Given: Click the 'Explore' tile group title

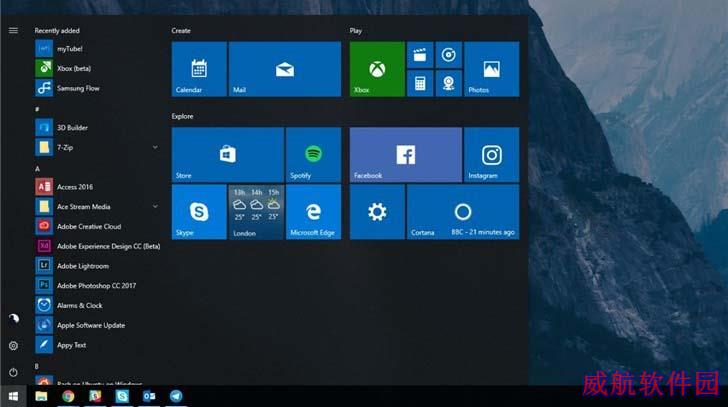Looking at the screenshot, I should (182, 116).
